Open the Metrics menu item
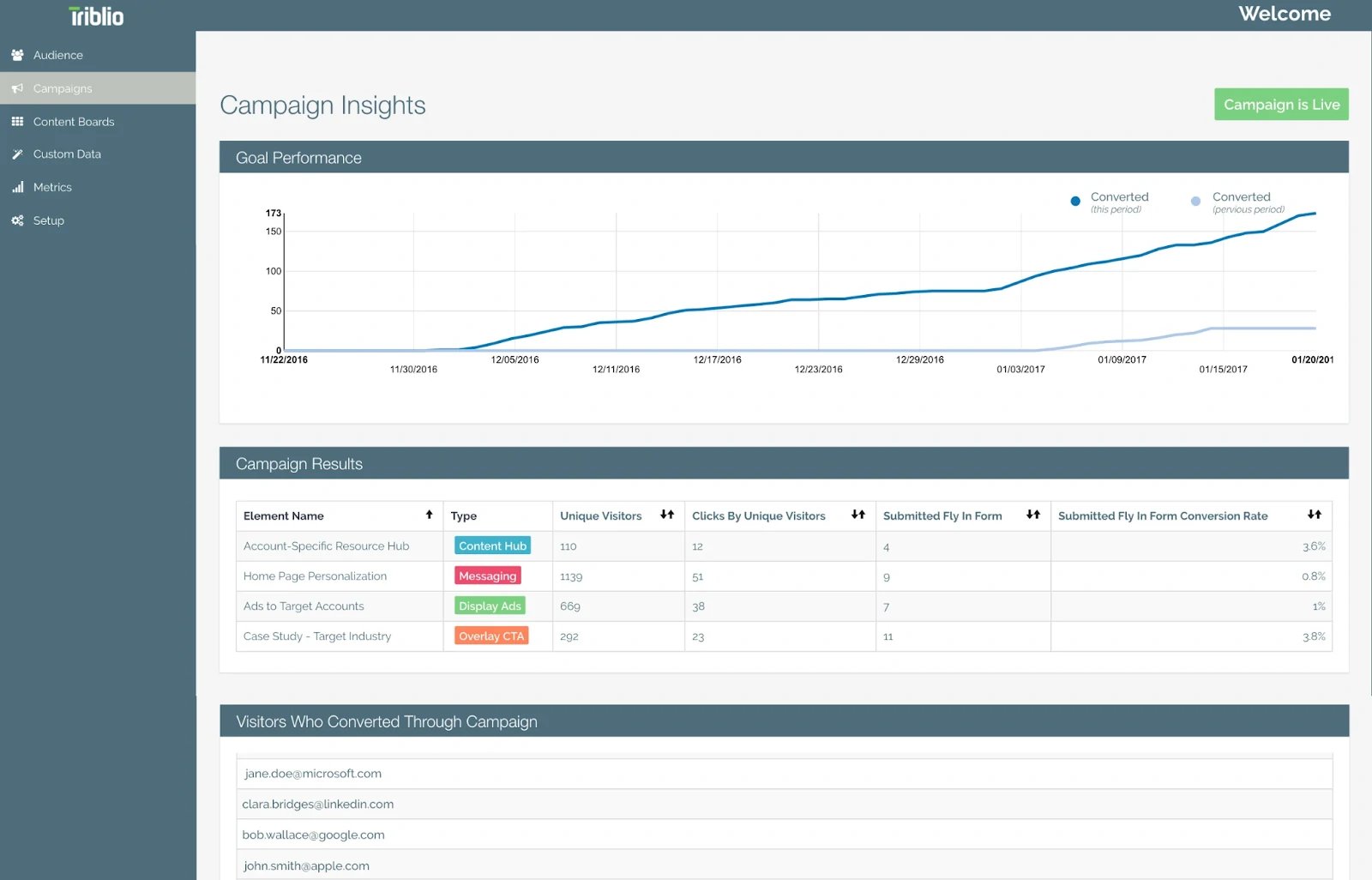 tap(98, 187)
